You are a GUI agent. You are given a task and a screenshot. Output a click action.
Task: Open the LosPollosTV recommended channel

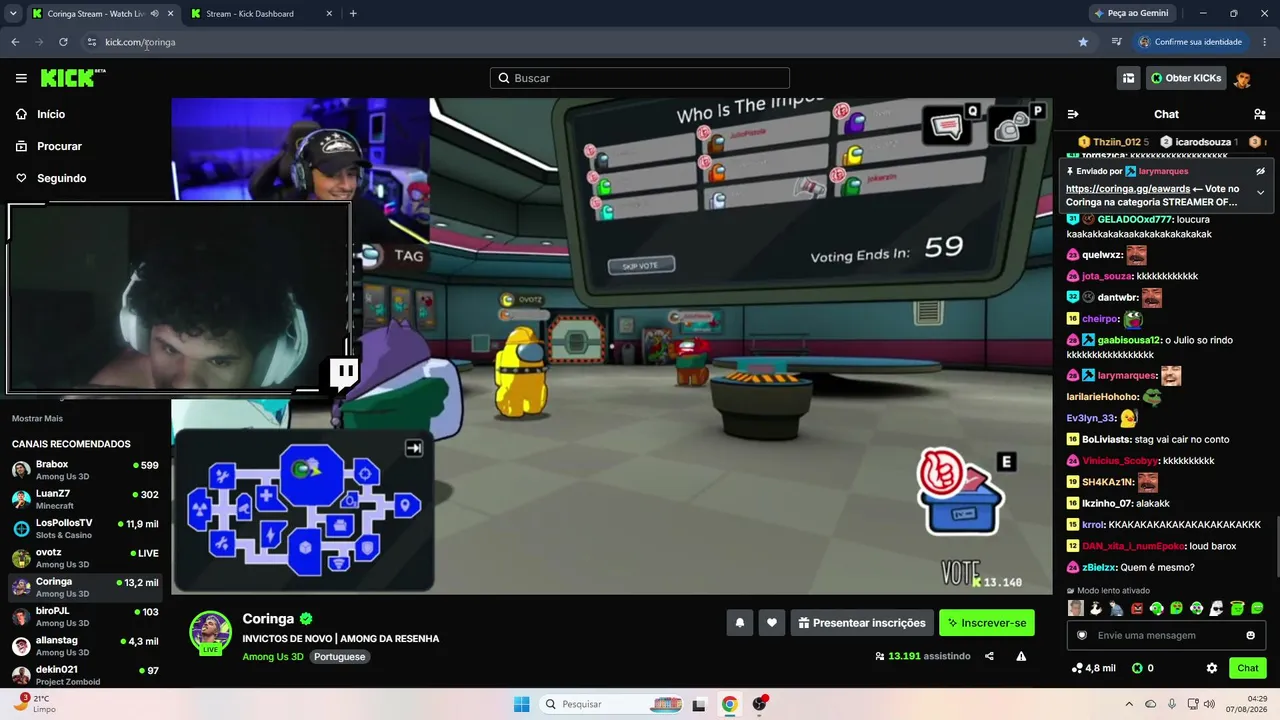coord(85,528)
